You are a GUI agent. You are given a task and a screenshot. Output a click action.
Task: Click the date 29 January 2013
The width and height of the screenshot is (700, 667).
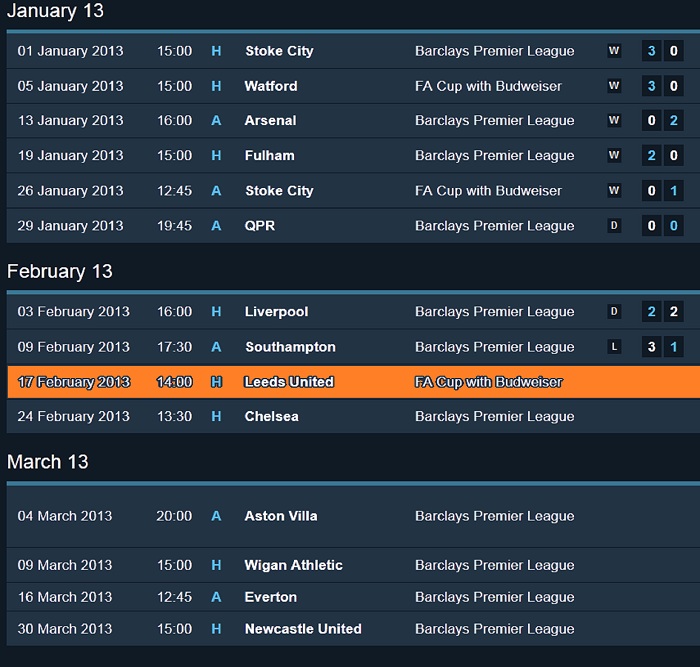71,225
